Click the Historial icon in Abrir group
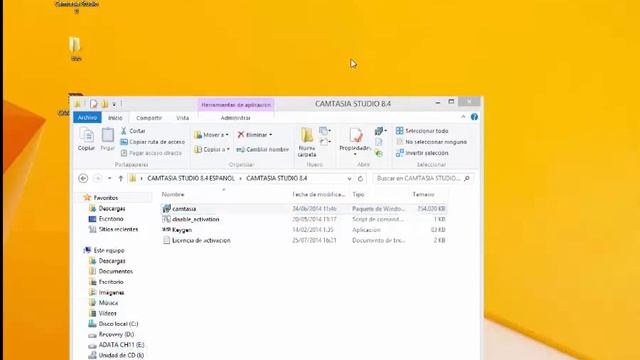 [379, 153]
